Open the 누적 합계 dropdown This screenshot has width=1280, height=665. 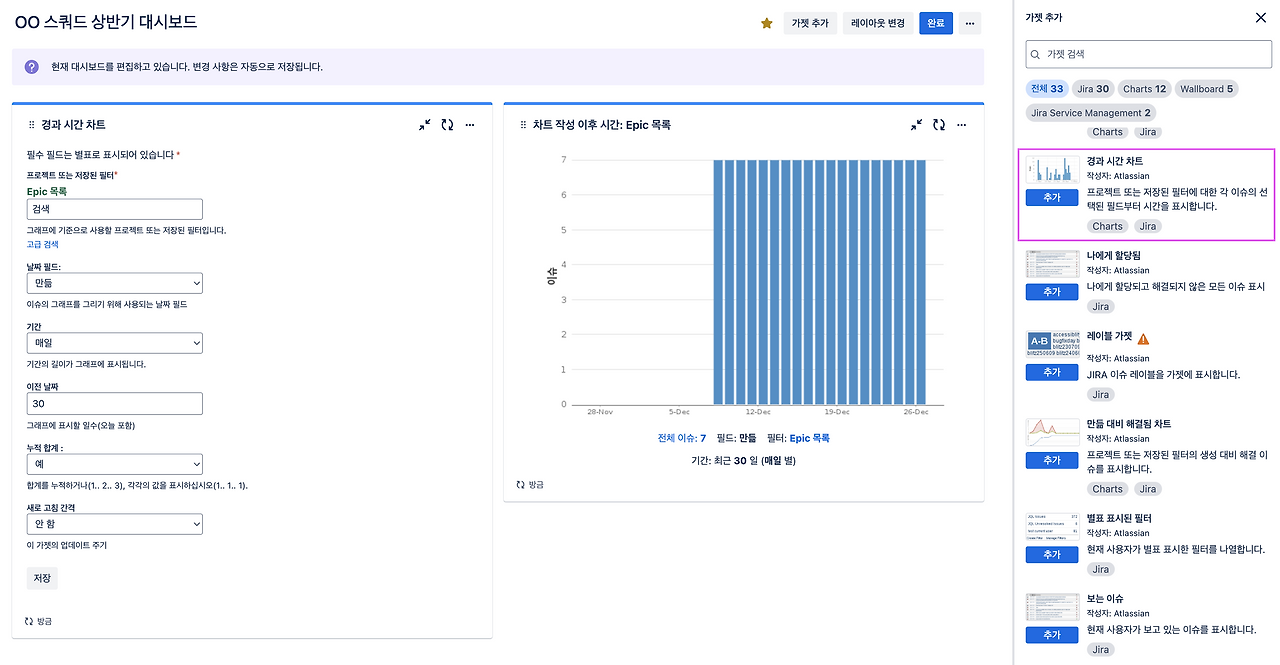click(115, 464)
